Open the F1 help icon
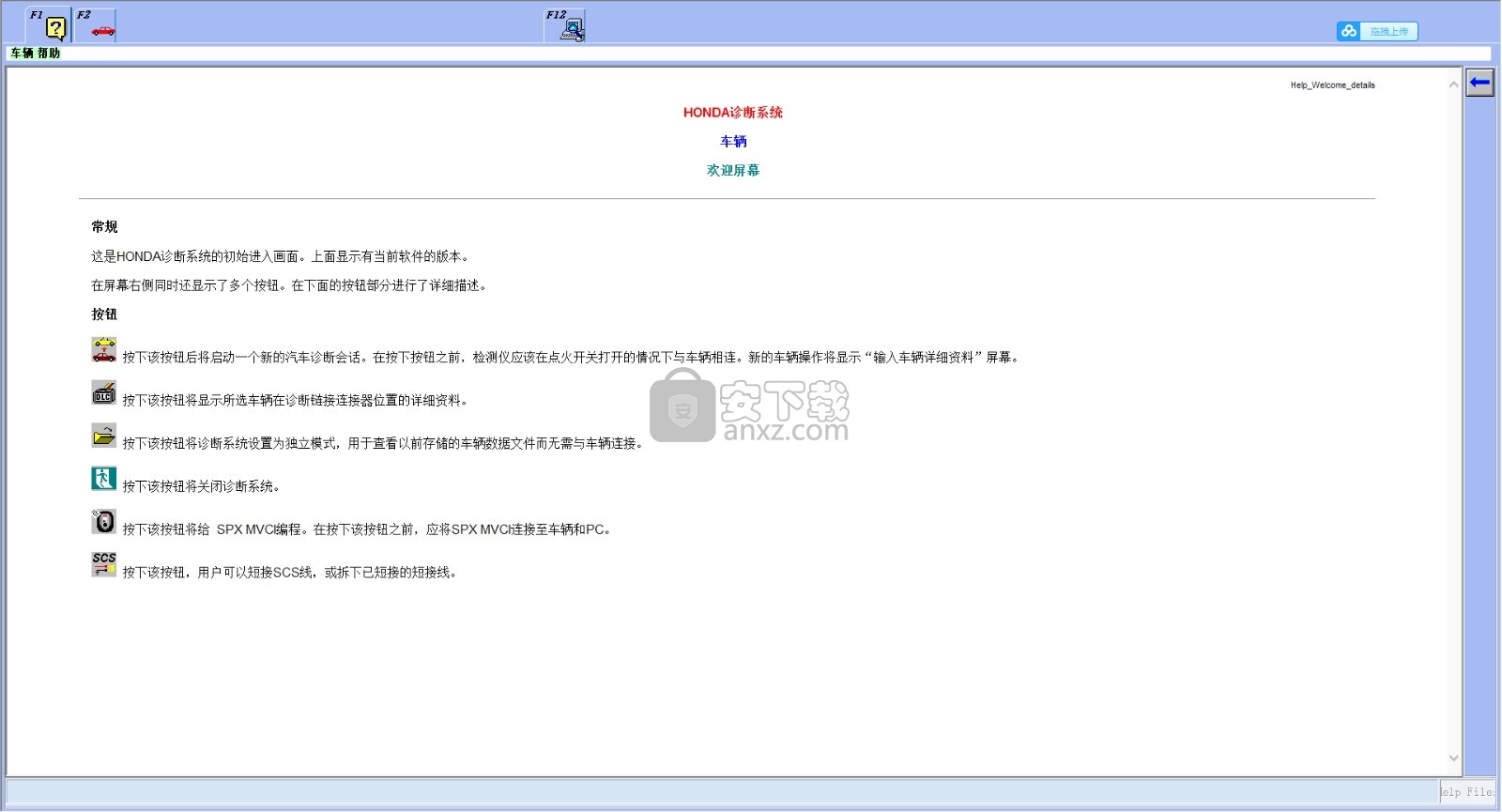This screenshot has width=1502, height=812. coord(48,25)
